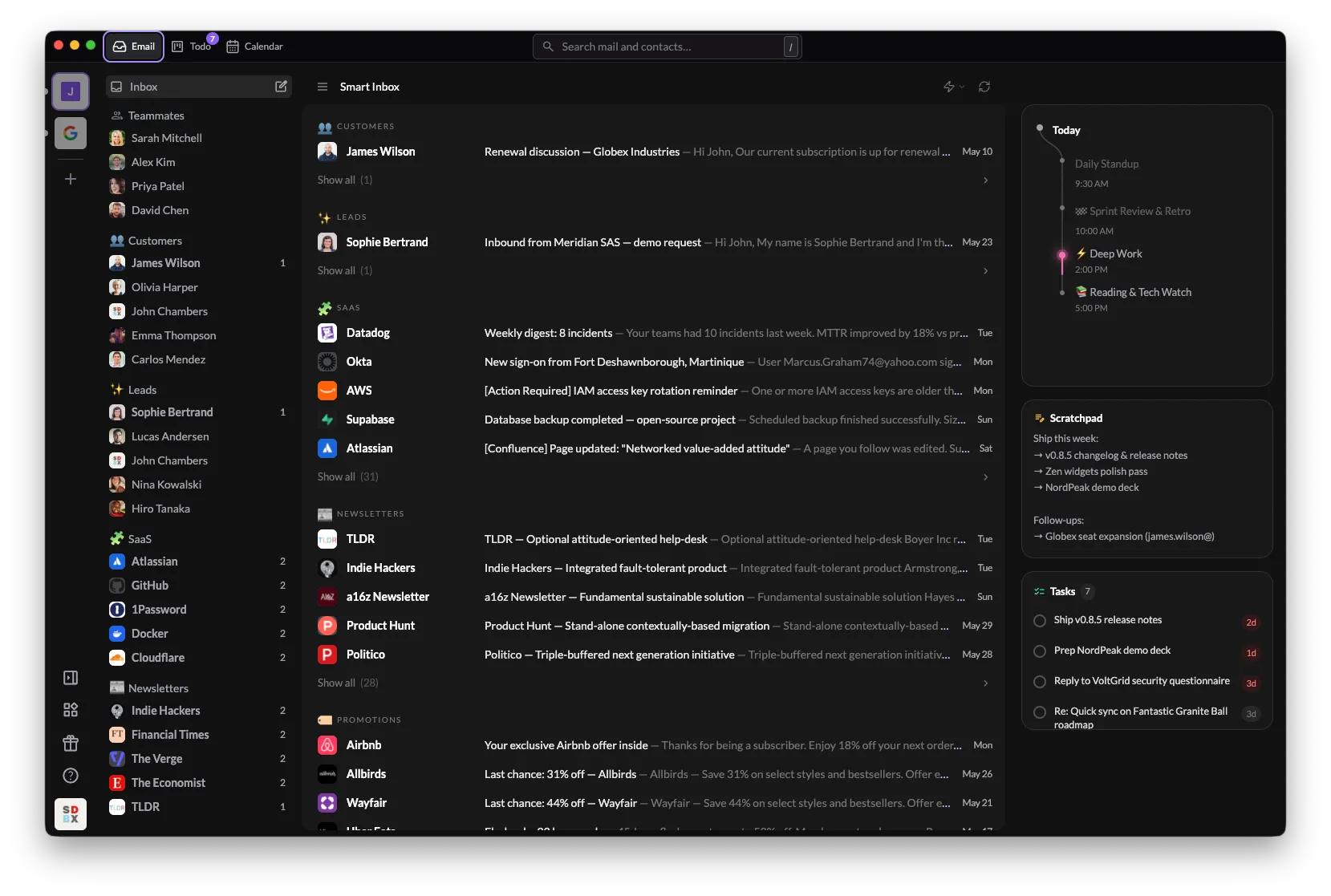Expand Customers section chevron arrow

coord(985,180)
